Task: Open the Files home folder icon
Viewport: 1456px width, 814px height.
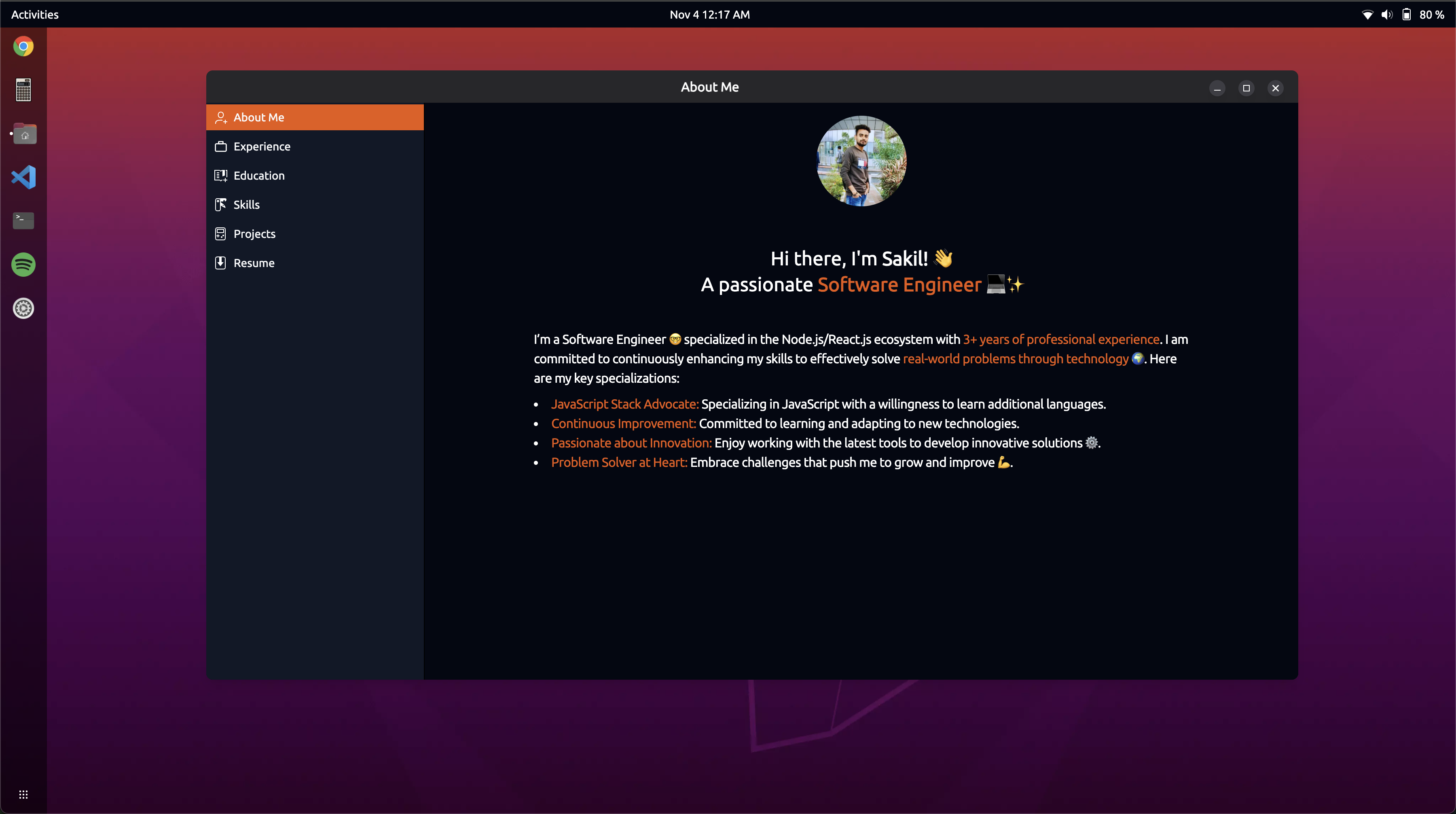Action: [24, 134]
